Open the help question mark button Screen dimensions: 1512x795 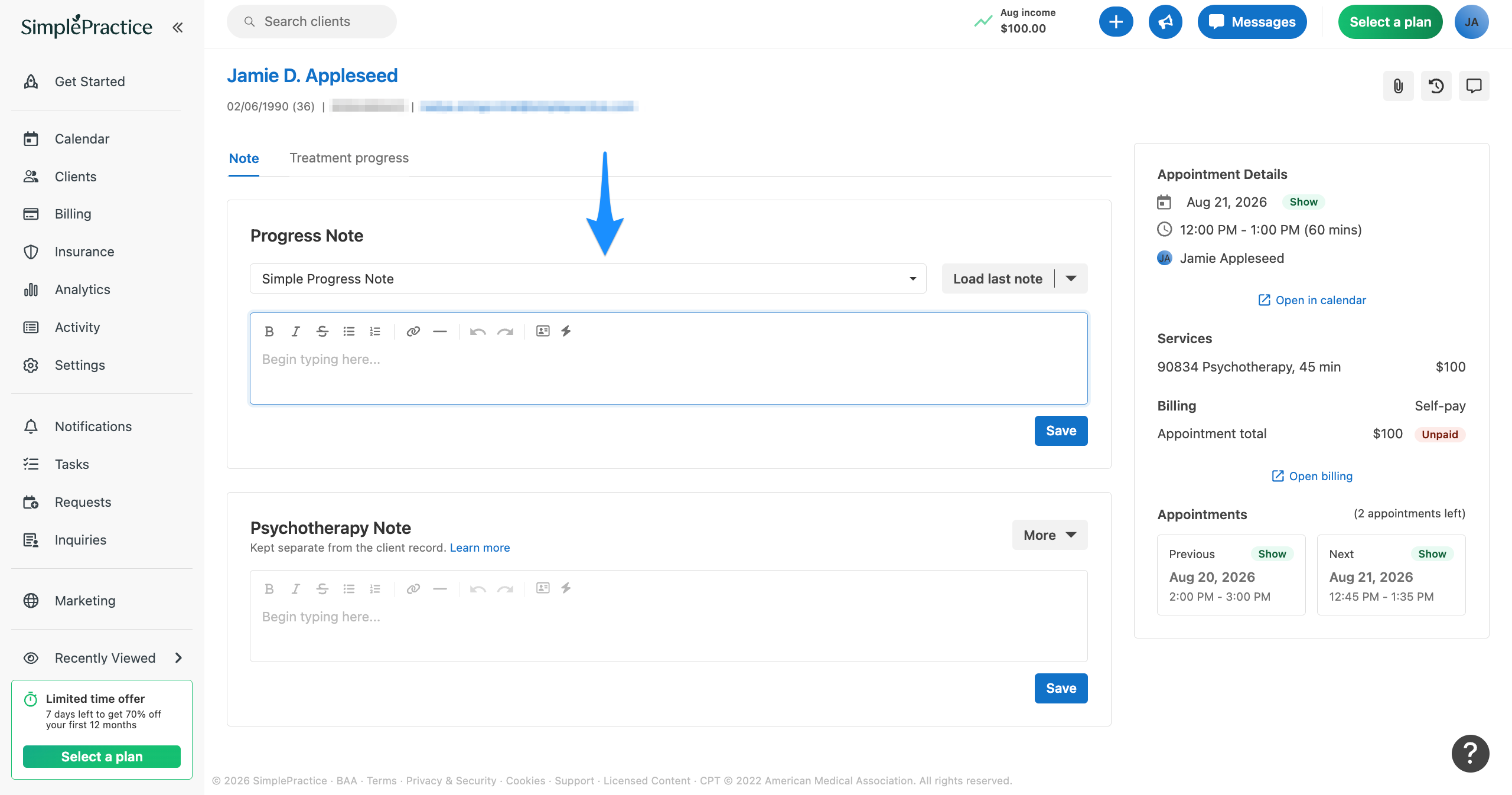(x=1470, y=753)
